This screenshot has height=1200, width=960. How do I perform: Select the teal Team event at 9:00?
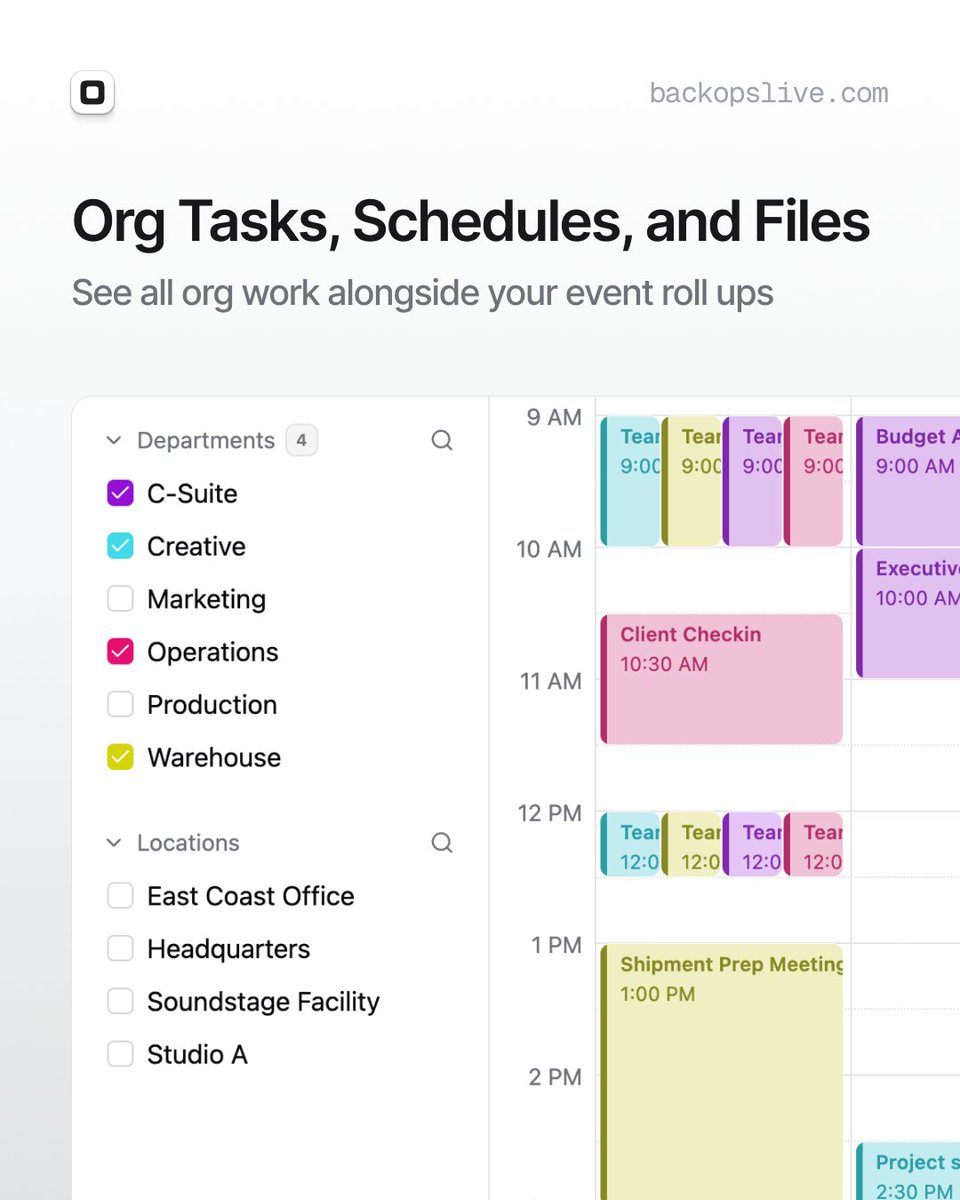point(630,481)
